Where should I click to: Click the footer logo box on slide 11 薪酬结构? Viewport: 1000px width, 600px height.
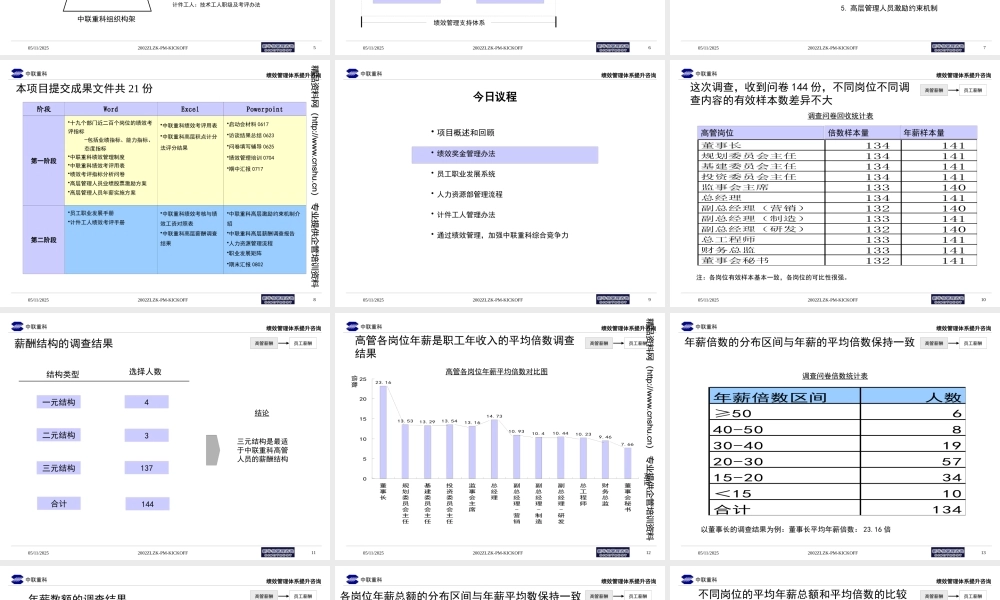277,552
